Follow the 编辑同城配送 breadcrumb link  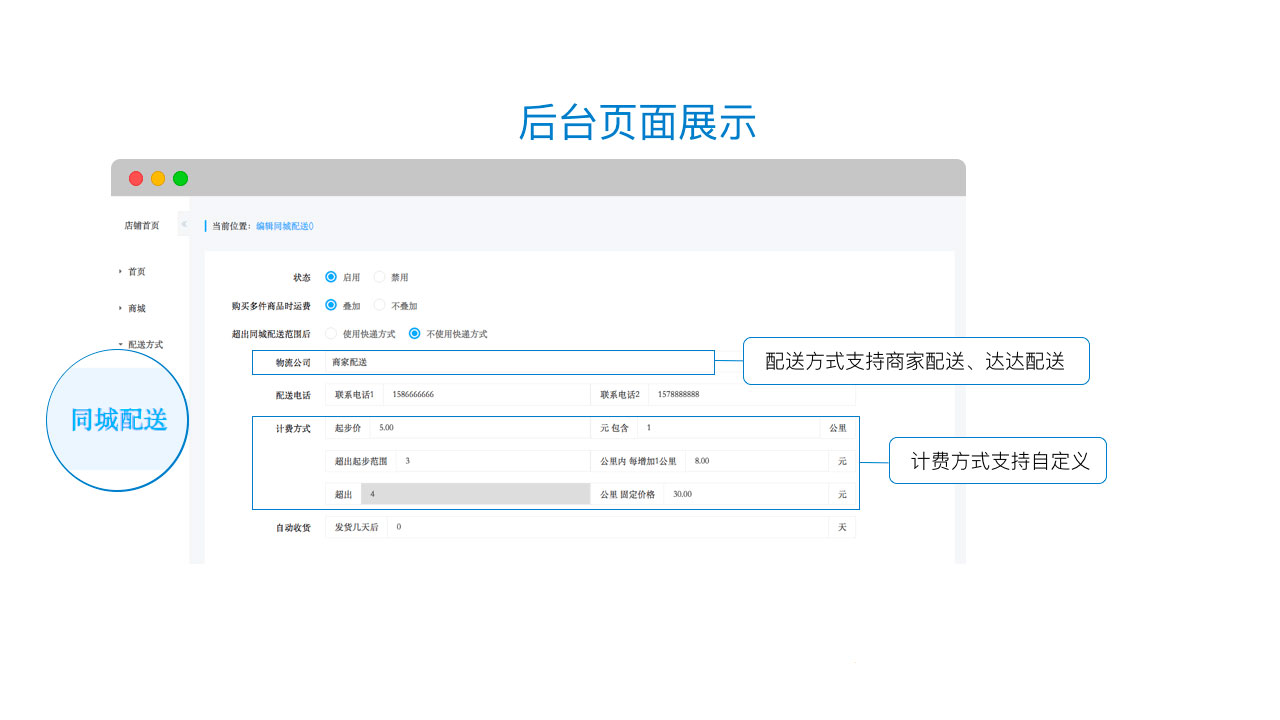284,226
